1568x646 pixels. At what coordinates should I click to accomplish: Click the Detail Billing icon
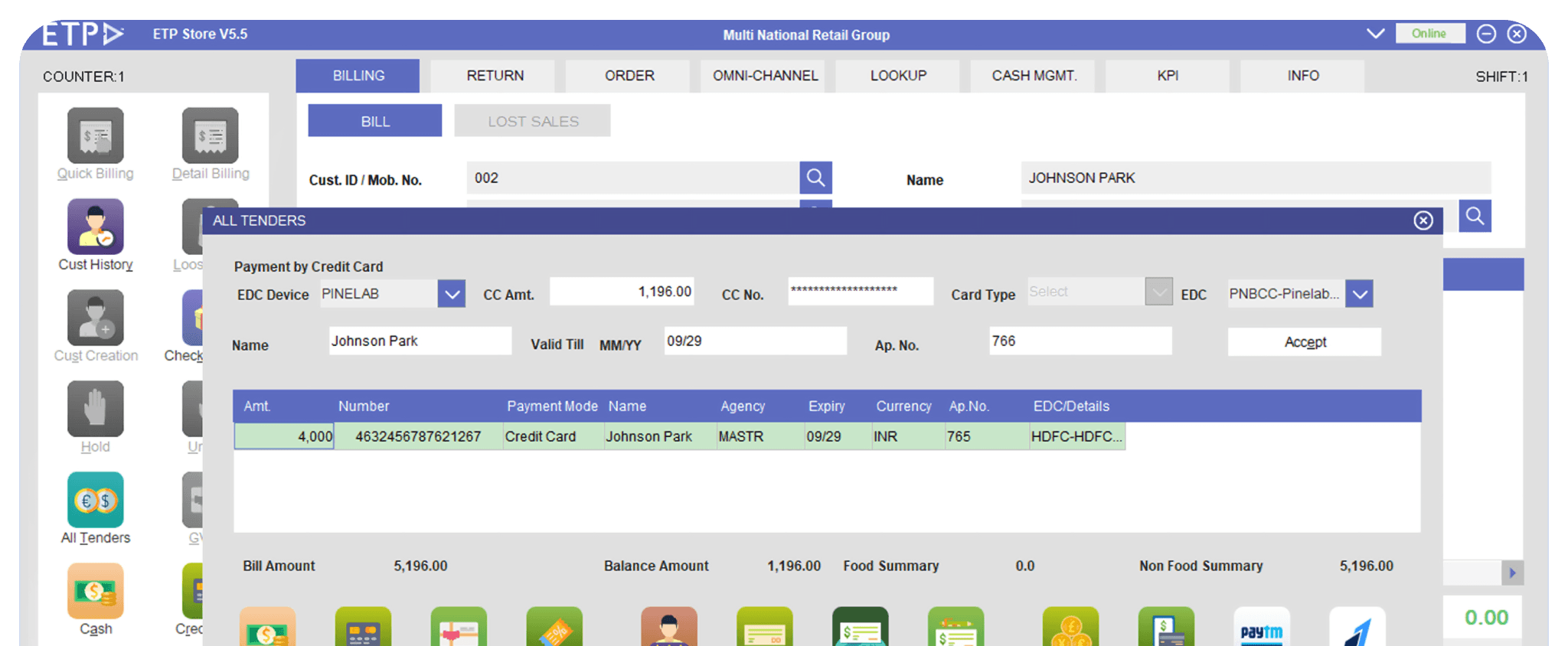pos(210,136)
